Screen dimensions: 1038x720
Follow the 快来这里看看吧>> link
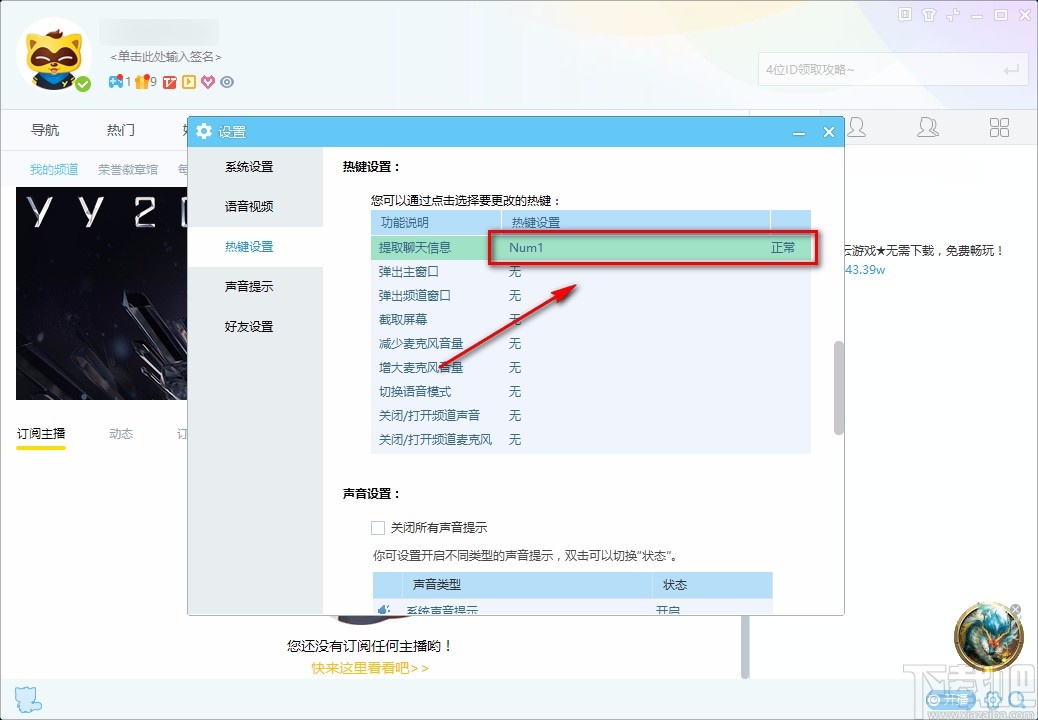[370, 668]
